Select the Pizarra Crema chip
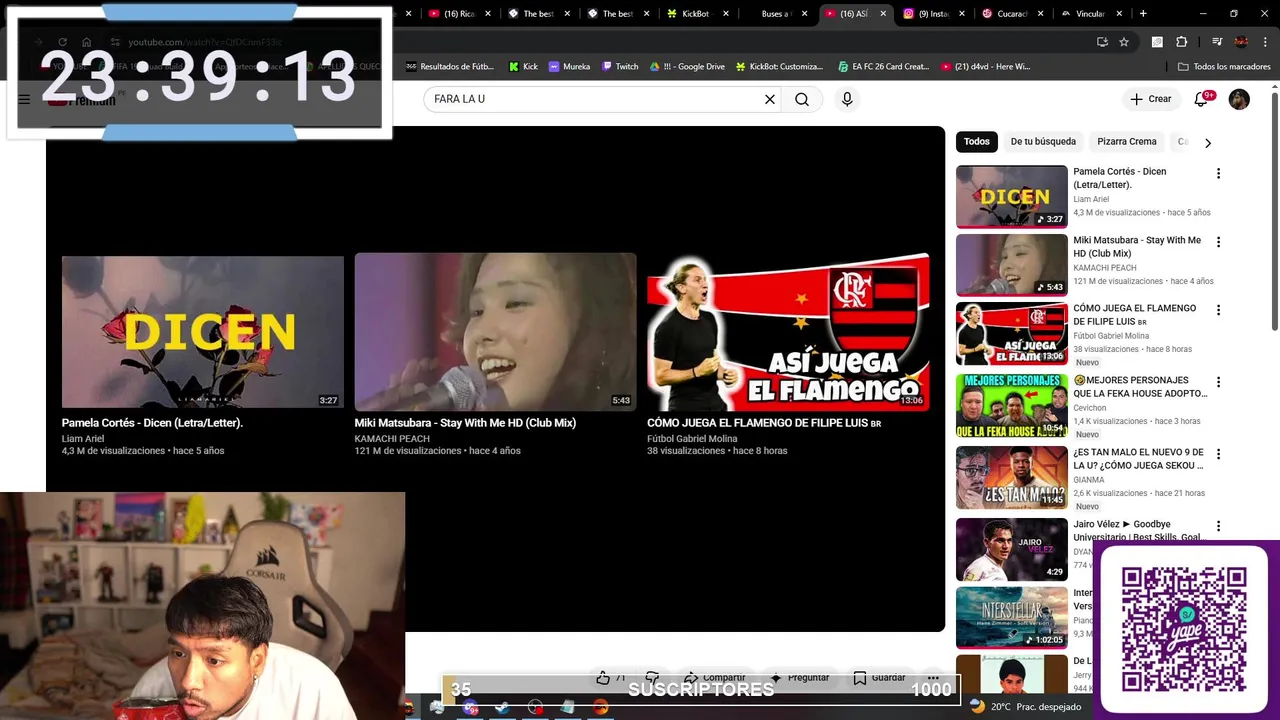This screenshot has width=1280, height=720. tap(1127, 142)
